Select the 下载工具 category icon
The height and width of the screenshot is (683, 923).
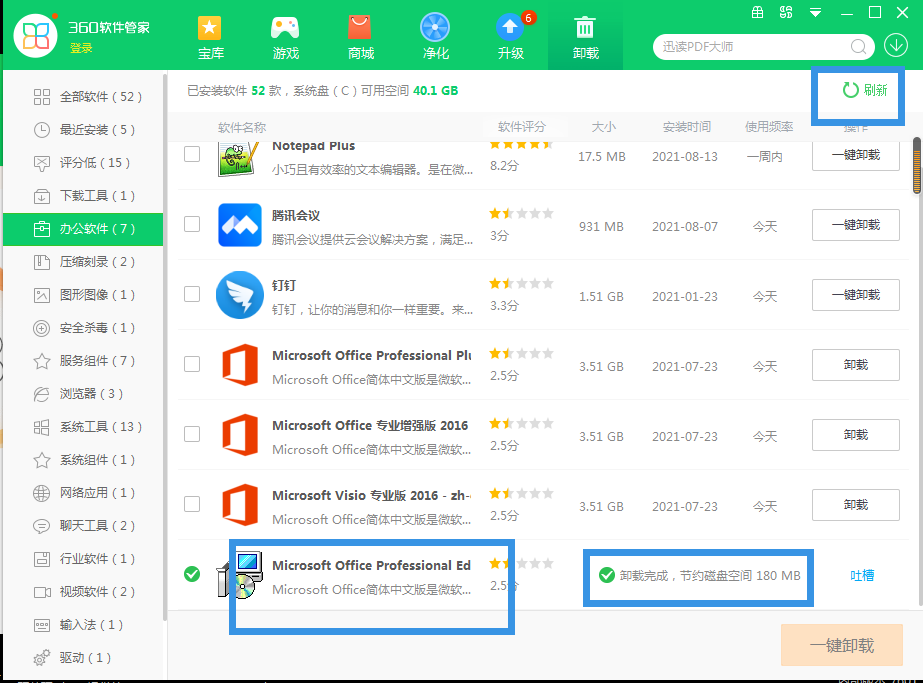[x=42, y=196]
